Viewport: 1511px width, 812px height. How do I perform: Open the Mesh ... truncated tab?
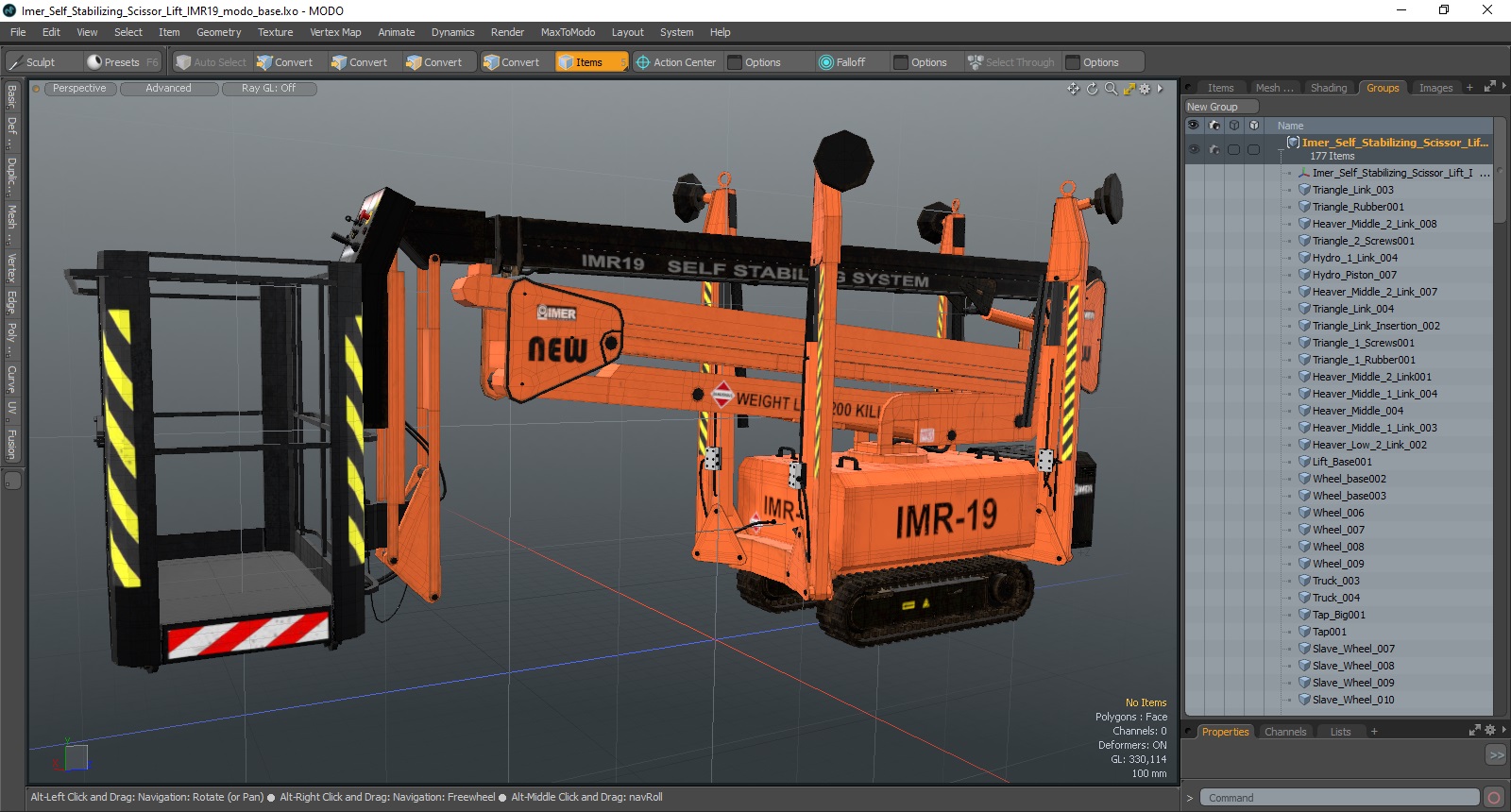pyautogui.click(x=1274, y=88)
